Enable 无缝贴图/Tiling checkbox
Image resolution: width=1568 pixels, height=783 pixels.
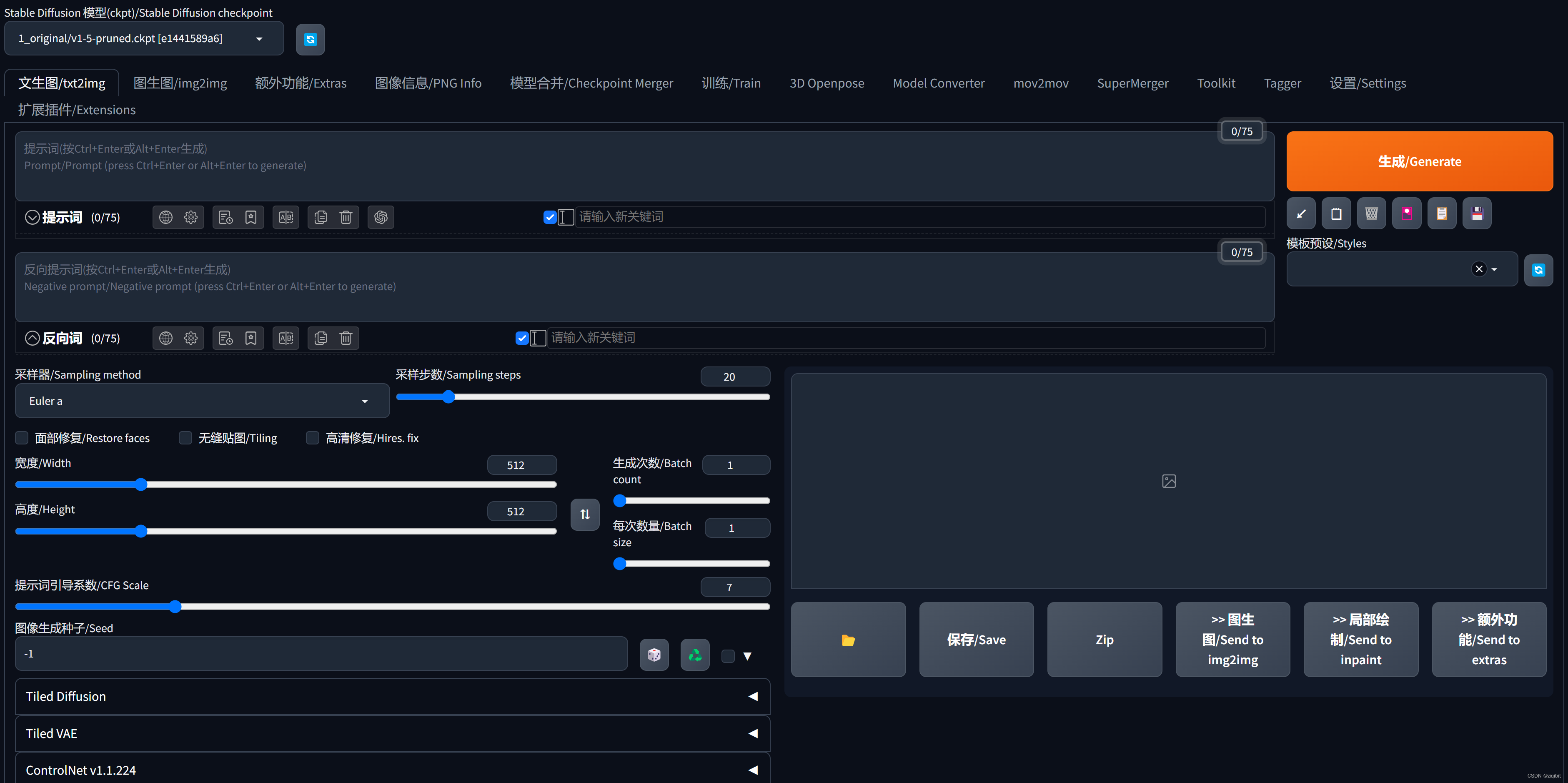[185, 438]
